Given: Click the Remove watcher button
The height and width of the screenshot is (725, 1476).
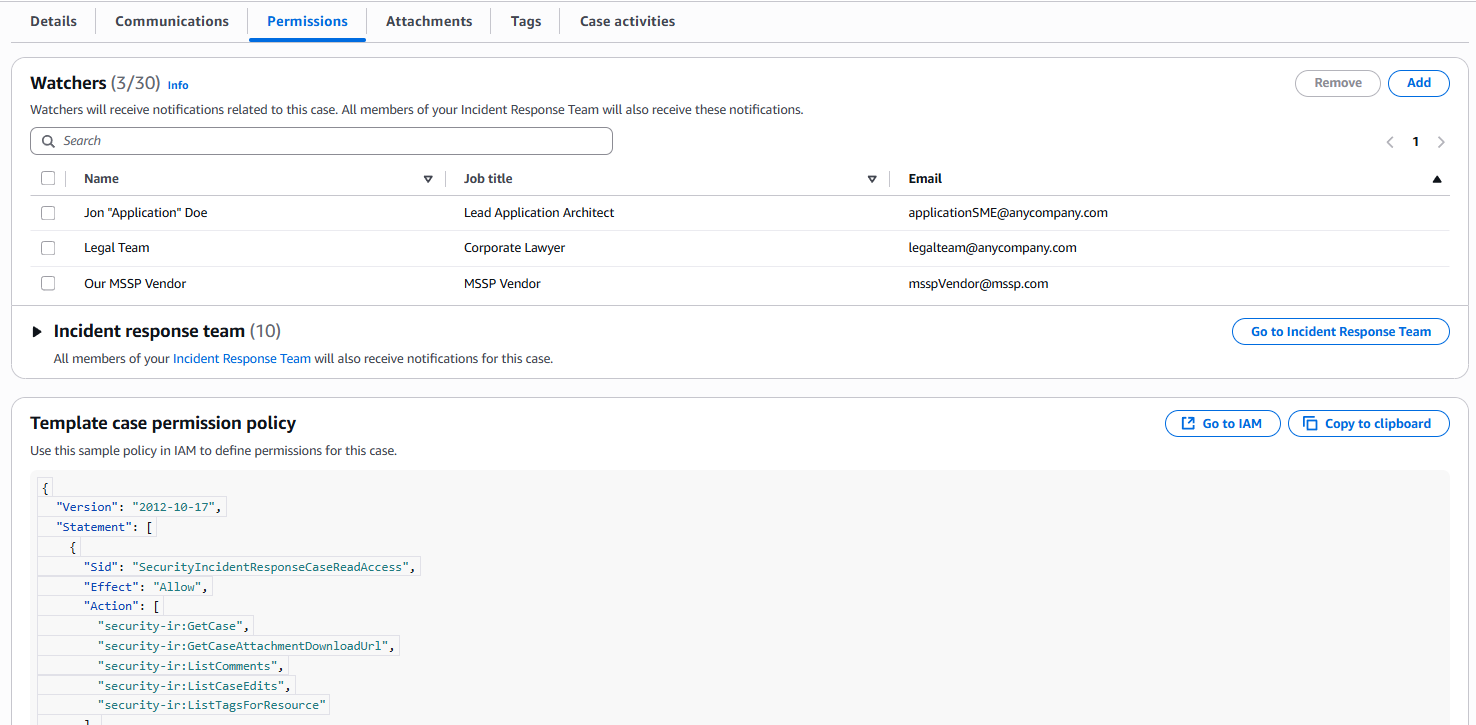Looking at the screenshot, I should pos(1338,83).
